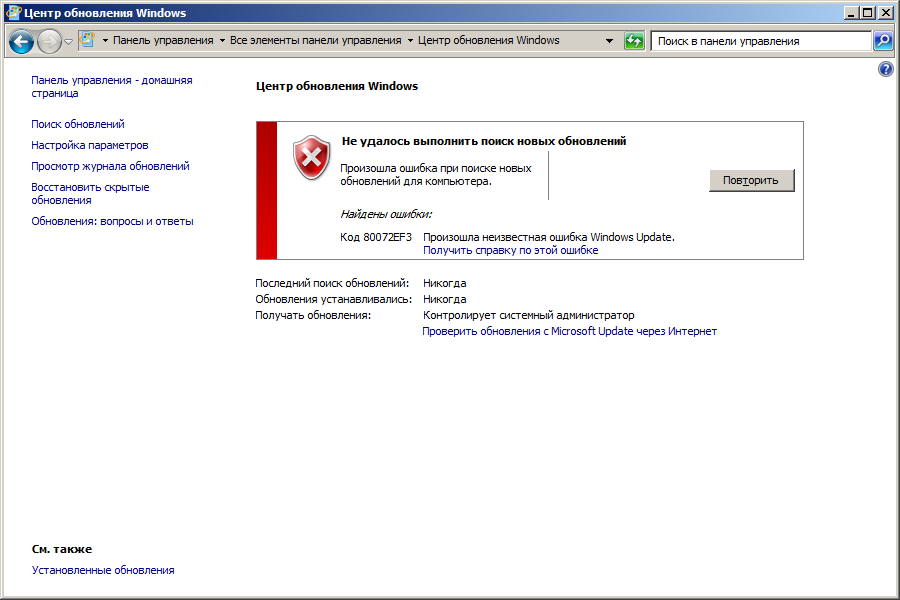The image size is (900, 600).
Task: Click the Найдены ошибки: label
Action: (386, 214)
